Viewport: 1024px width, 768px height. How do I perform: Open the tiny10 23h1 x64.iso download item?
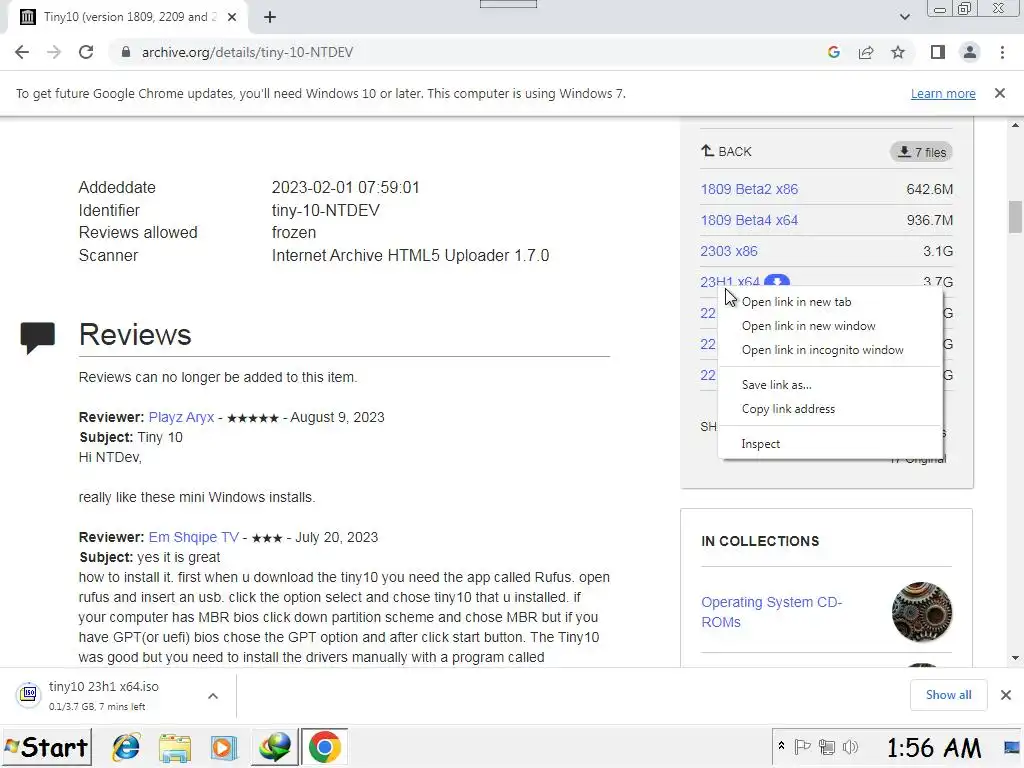point(104,696)
